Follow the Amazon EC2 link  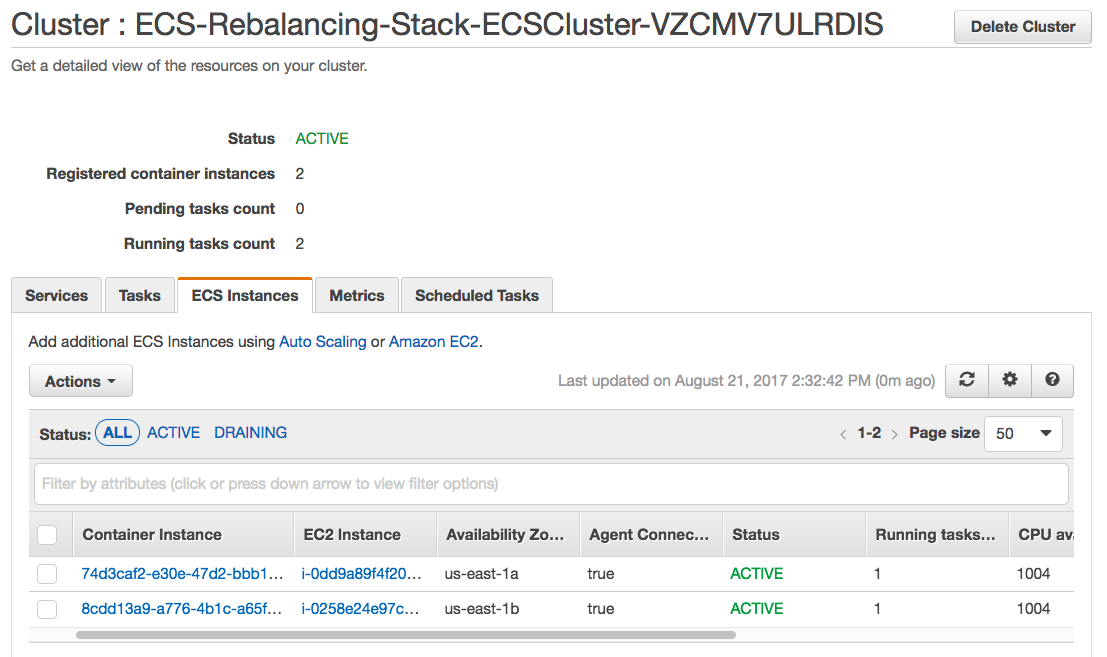[433, 342]
